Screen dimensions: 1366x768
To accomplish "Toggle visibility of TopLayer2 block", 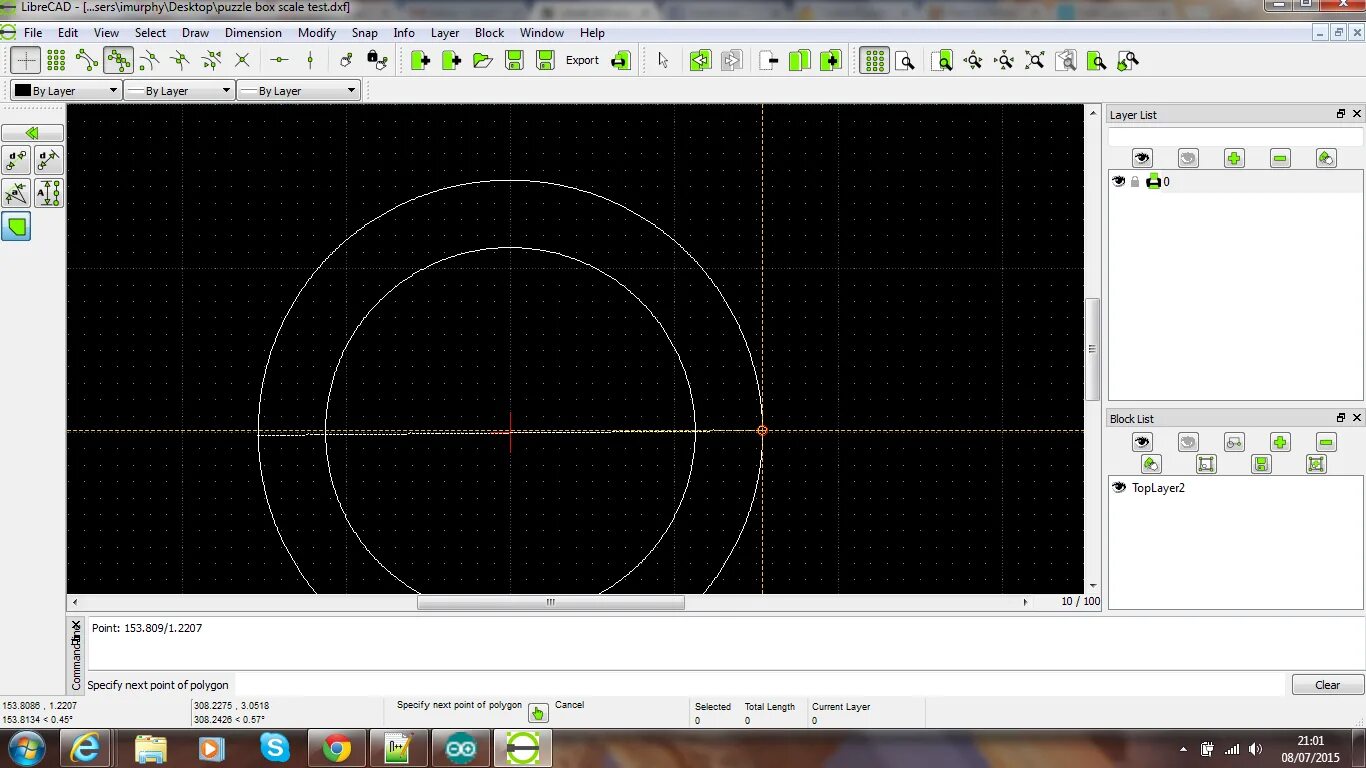I will (x=1119, y=488).
